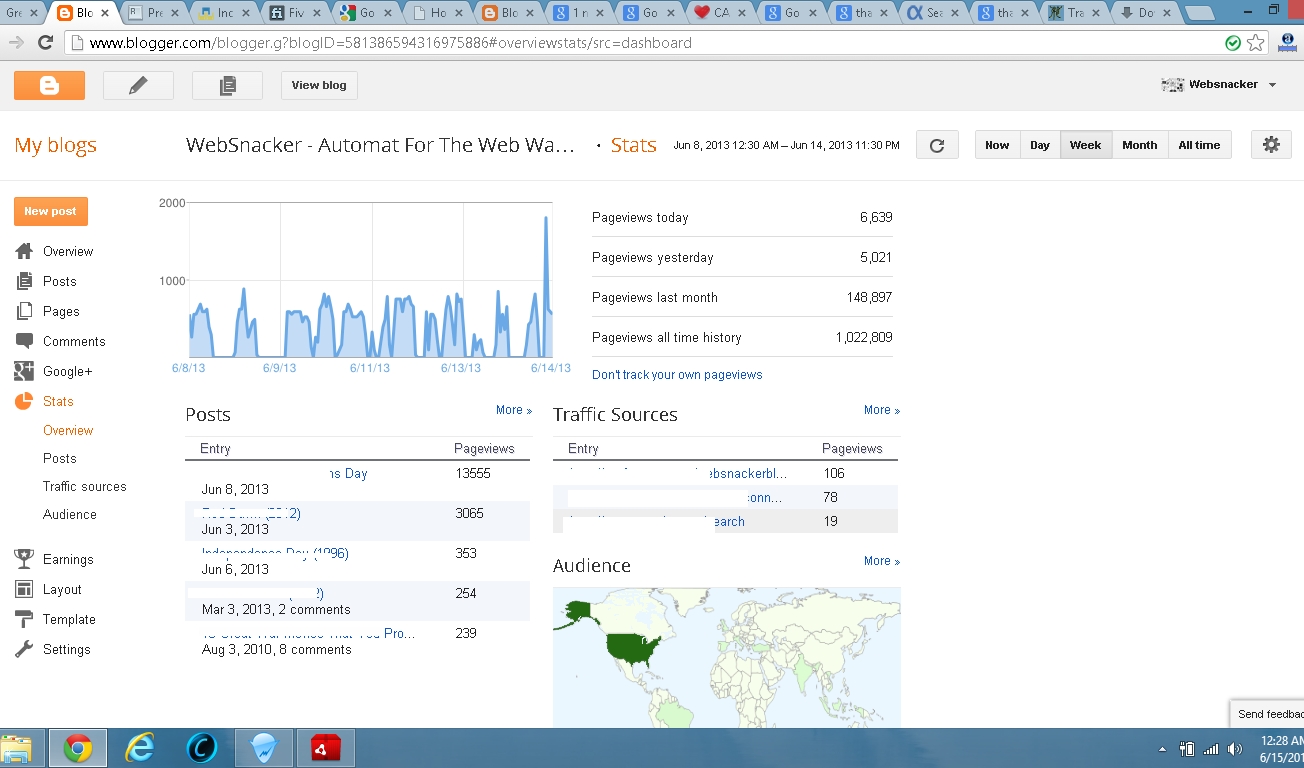Open the Websnacker account dropdown
This screenshot has height=768, width=1304.
(x=1219, y=85)
